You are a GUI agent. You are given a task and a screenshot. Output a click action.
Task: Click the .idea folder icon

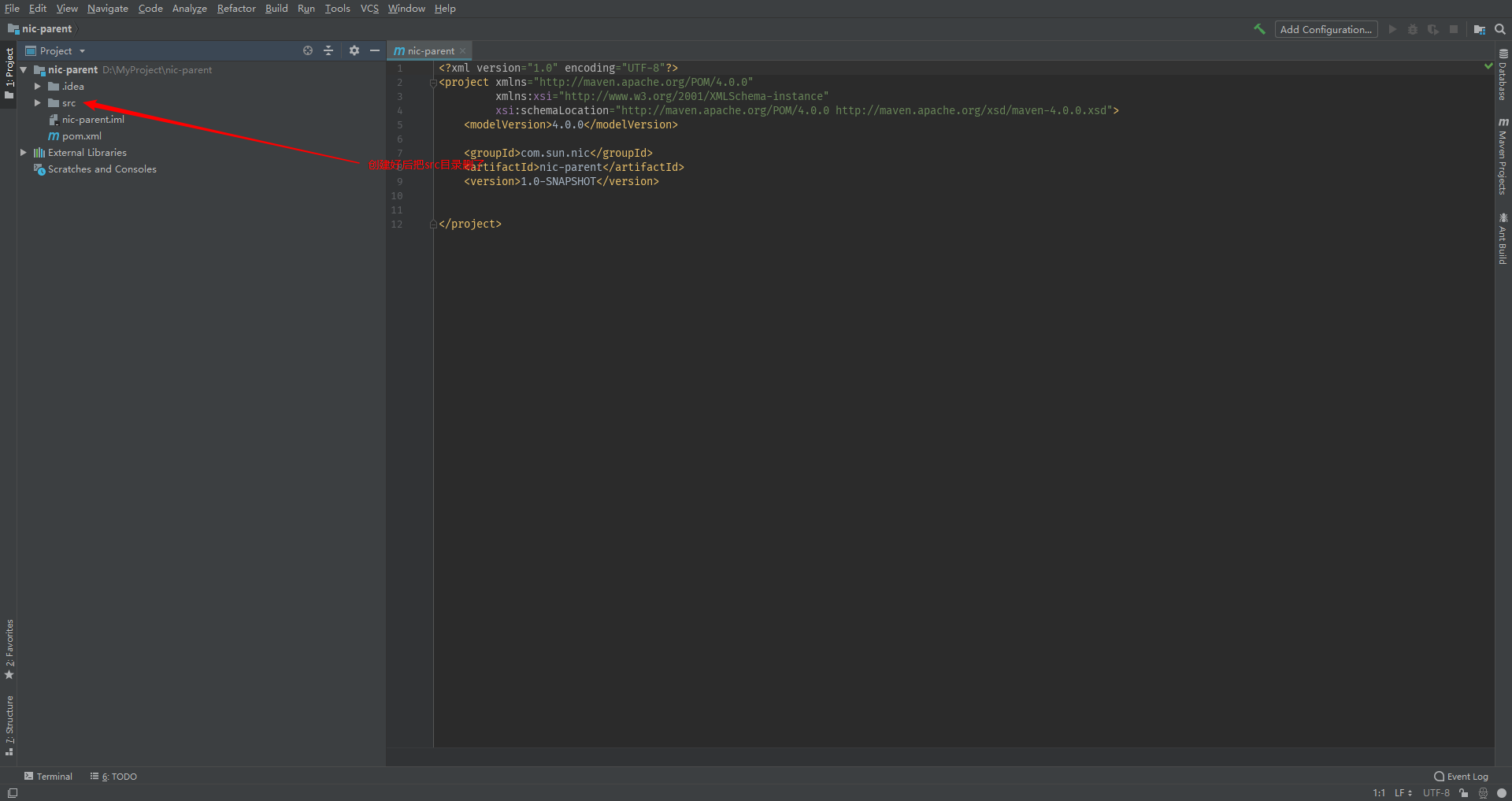(x=54, y=87)
